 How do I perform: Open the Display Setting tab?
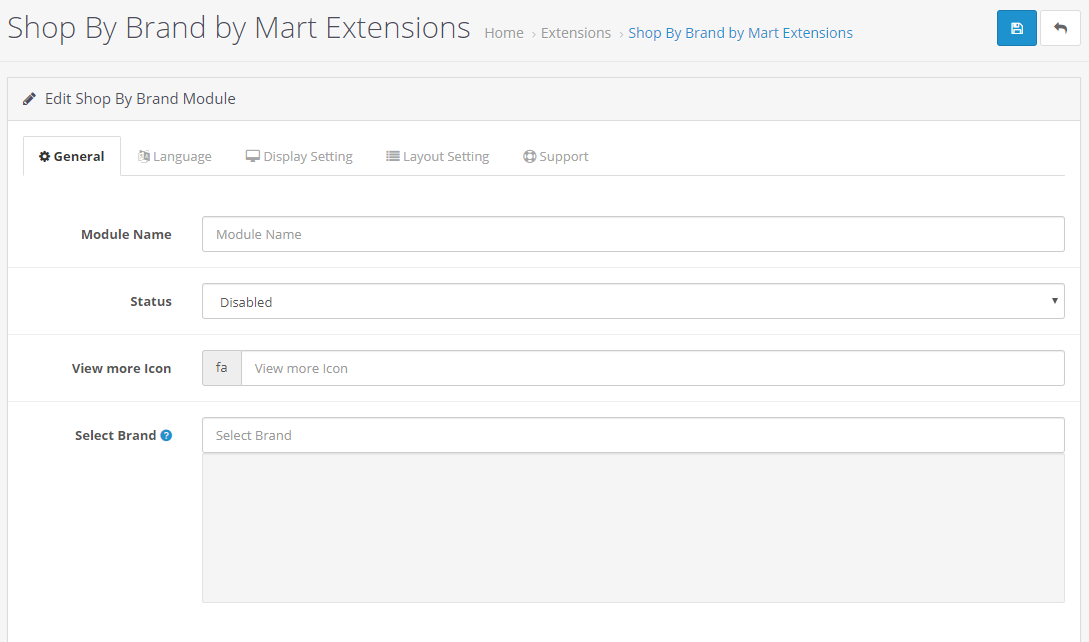tap(299, 156)
